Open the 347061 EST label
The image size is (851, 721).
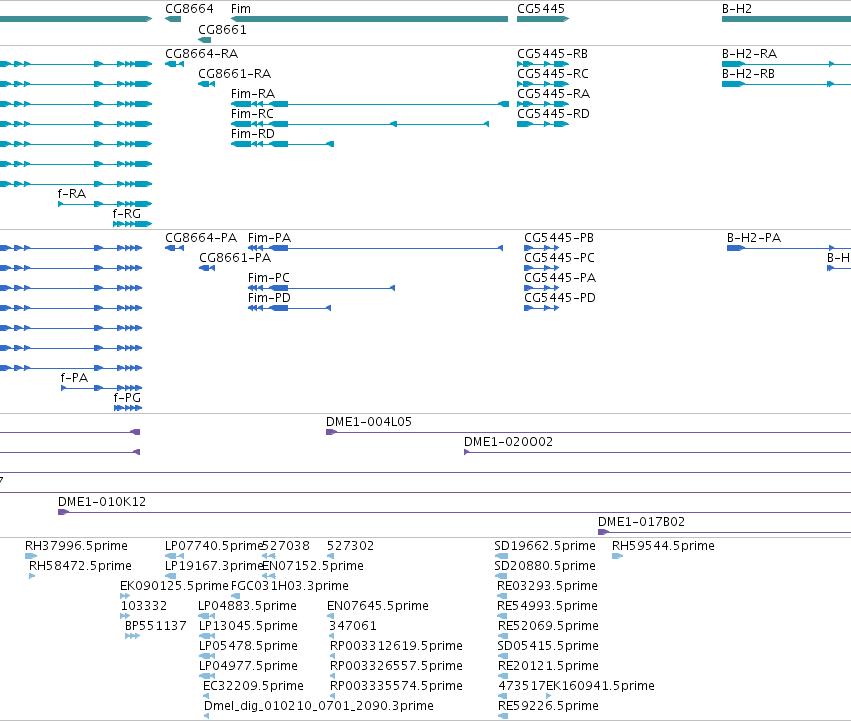pyautogui.click(x=353, y=626)
